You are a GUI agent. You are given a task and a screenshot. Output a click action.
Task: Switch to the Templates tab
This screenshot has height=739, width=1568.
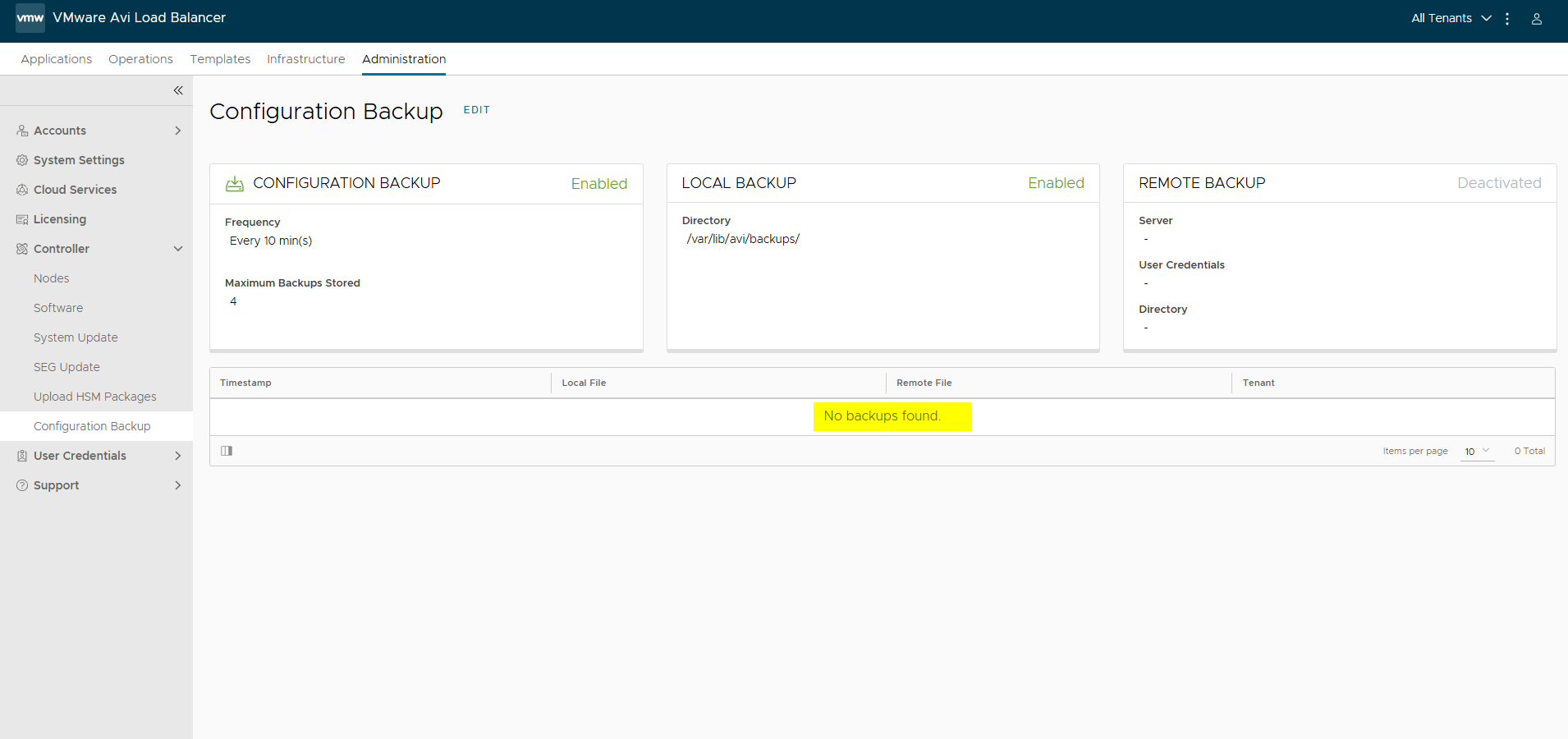[220, 59]
